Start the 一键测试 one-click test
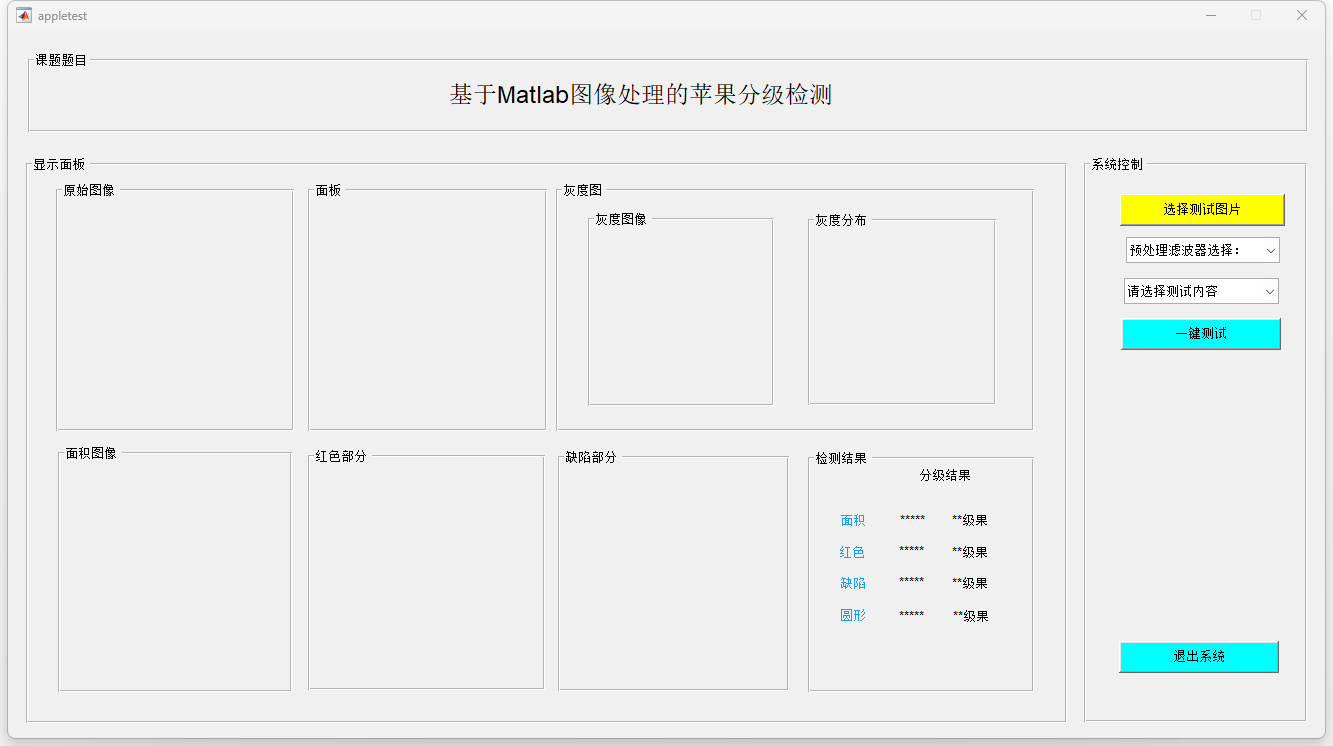 [x=1201, y=334]
